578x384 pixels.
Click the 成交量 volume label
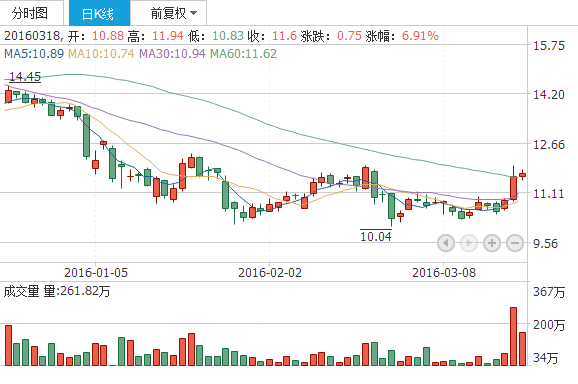tap(21, 291)
